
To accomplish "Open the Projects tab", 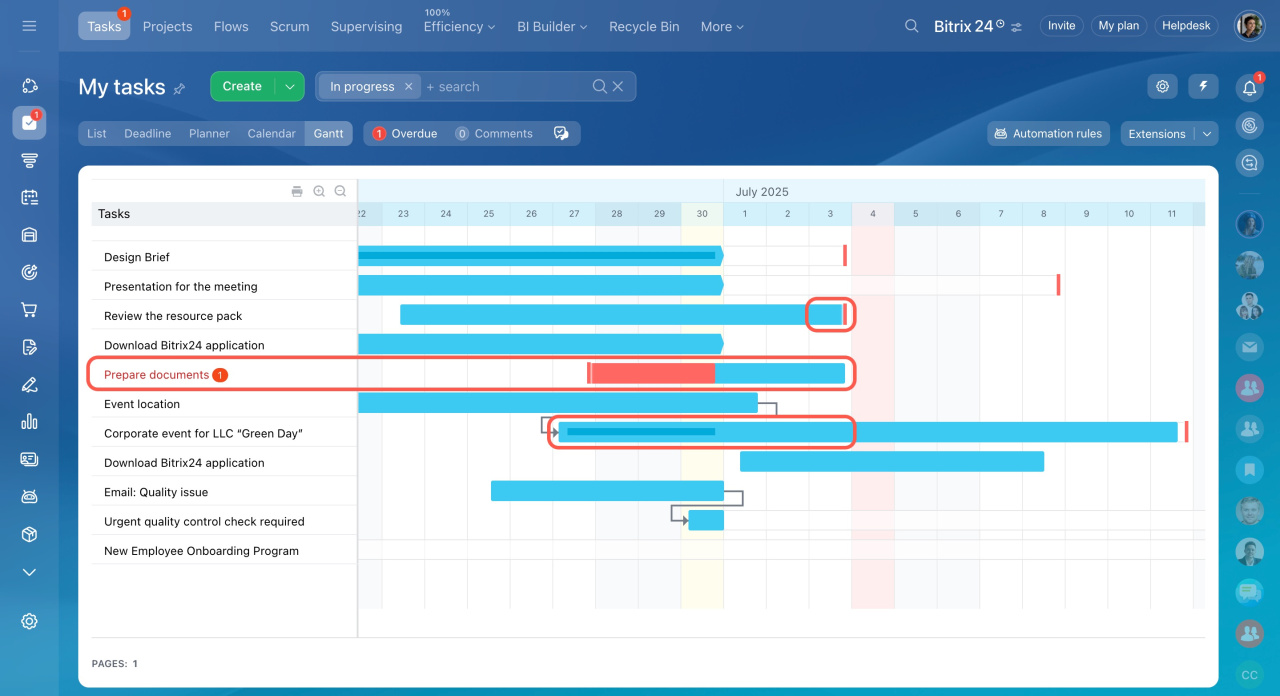I will click(x=167, y=27).
